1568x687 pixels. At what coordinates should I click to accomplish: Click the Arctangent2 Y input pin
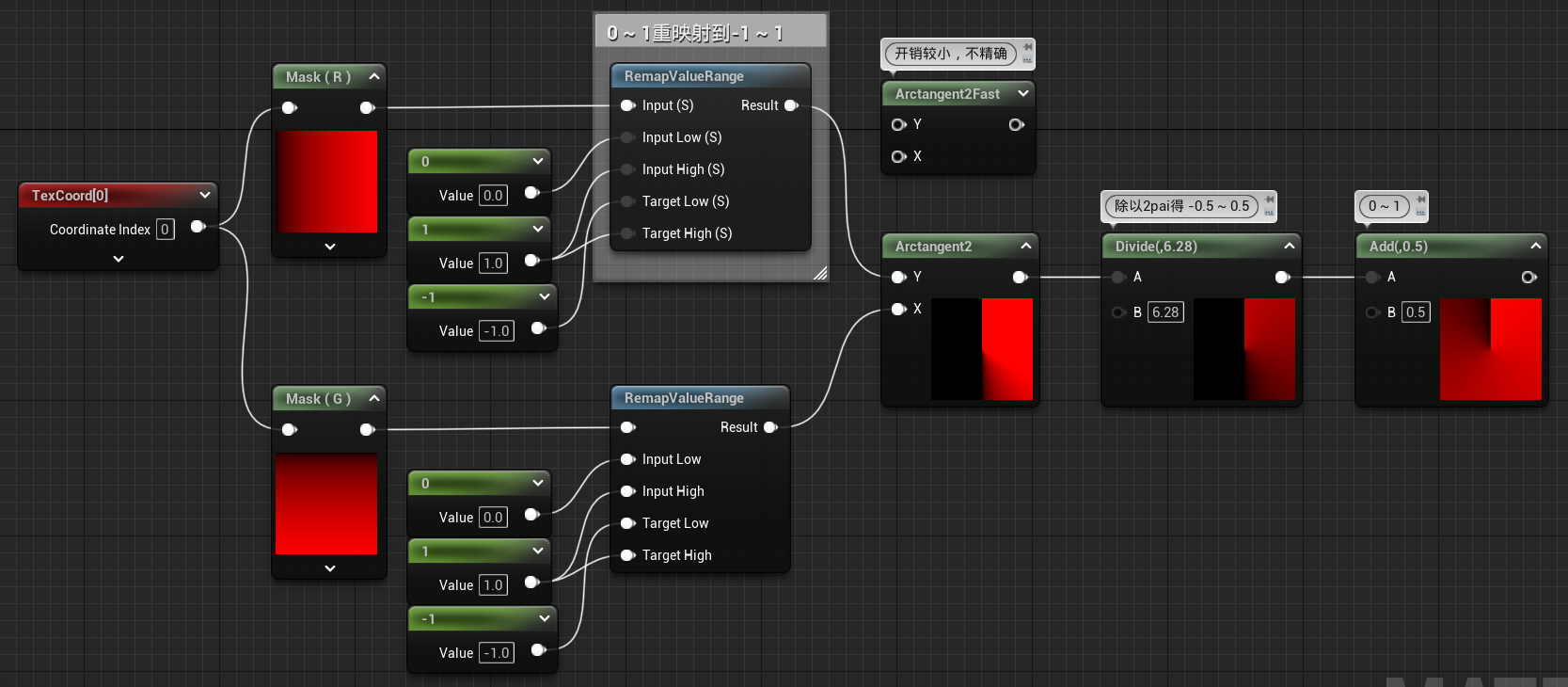coord(899,277)
